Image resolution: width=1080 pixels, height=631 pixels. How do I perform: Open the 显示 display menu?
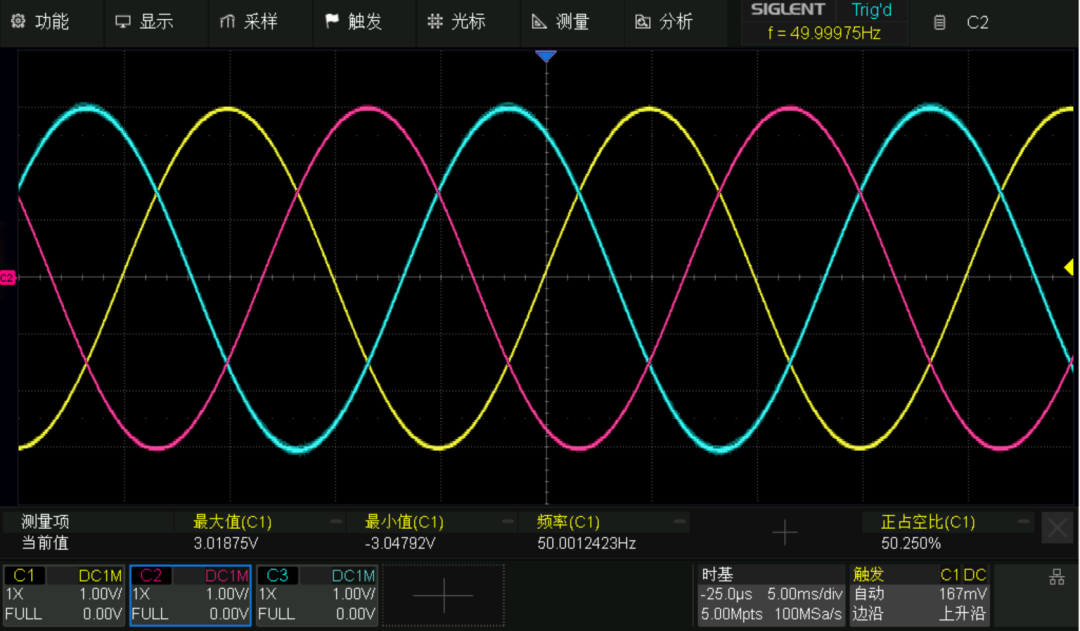[144, 22]
